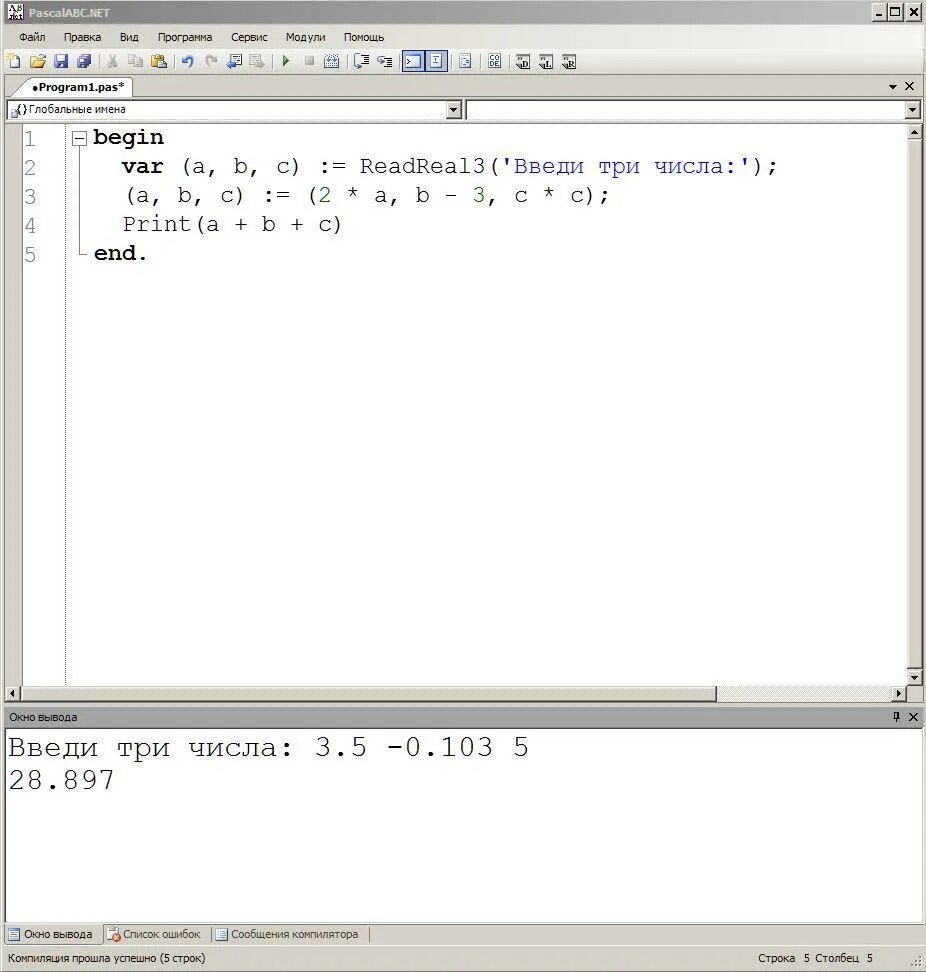This screenshot has width=926, height=972.
Task: Click line number 3 in the editor gutter
Action: point(30,197)
